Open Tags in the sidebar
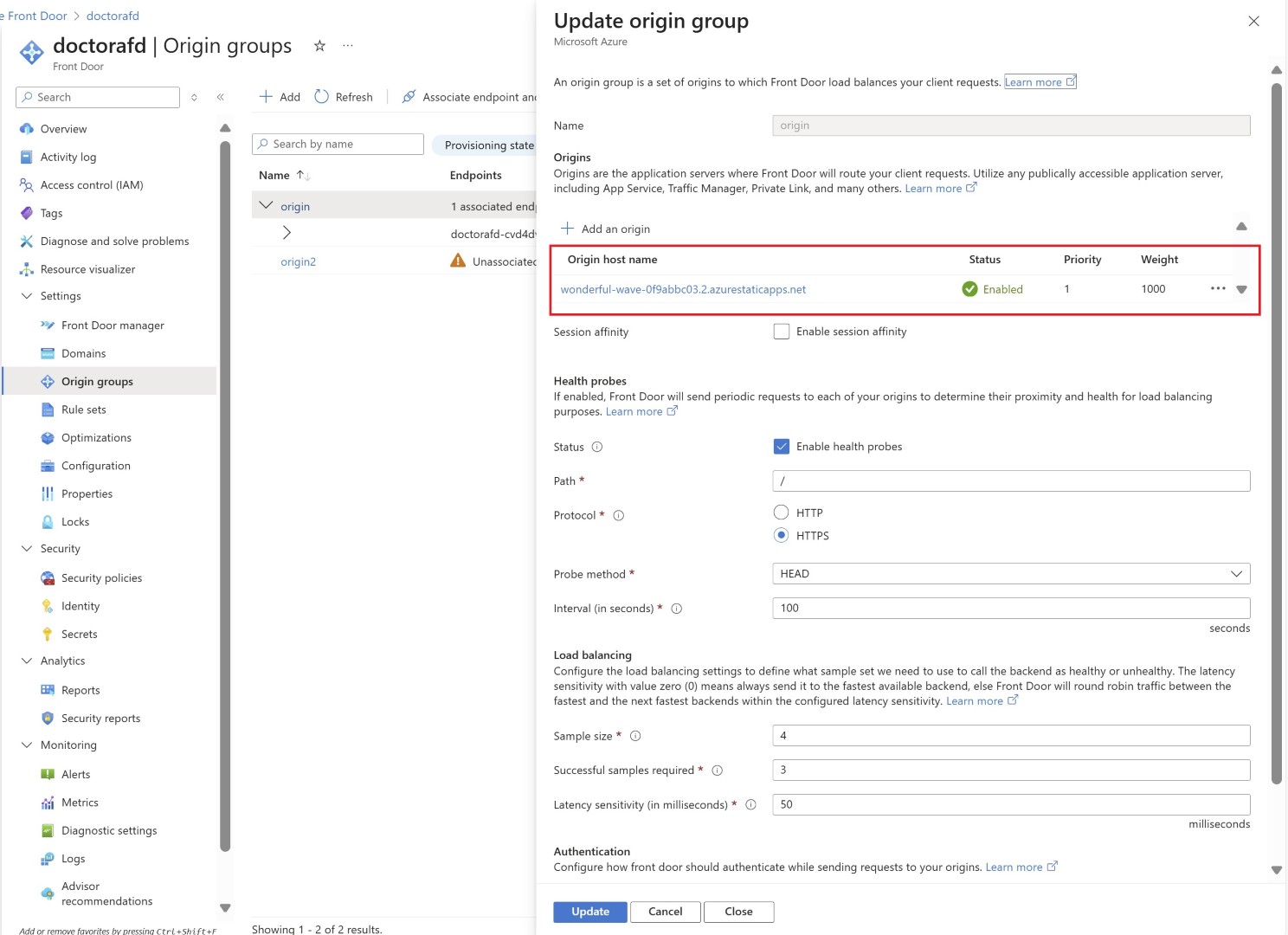This screenshot has height=935, width=1288. [x=51, y=213]
